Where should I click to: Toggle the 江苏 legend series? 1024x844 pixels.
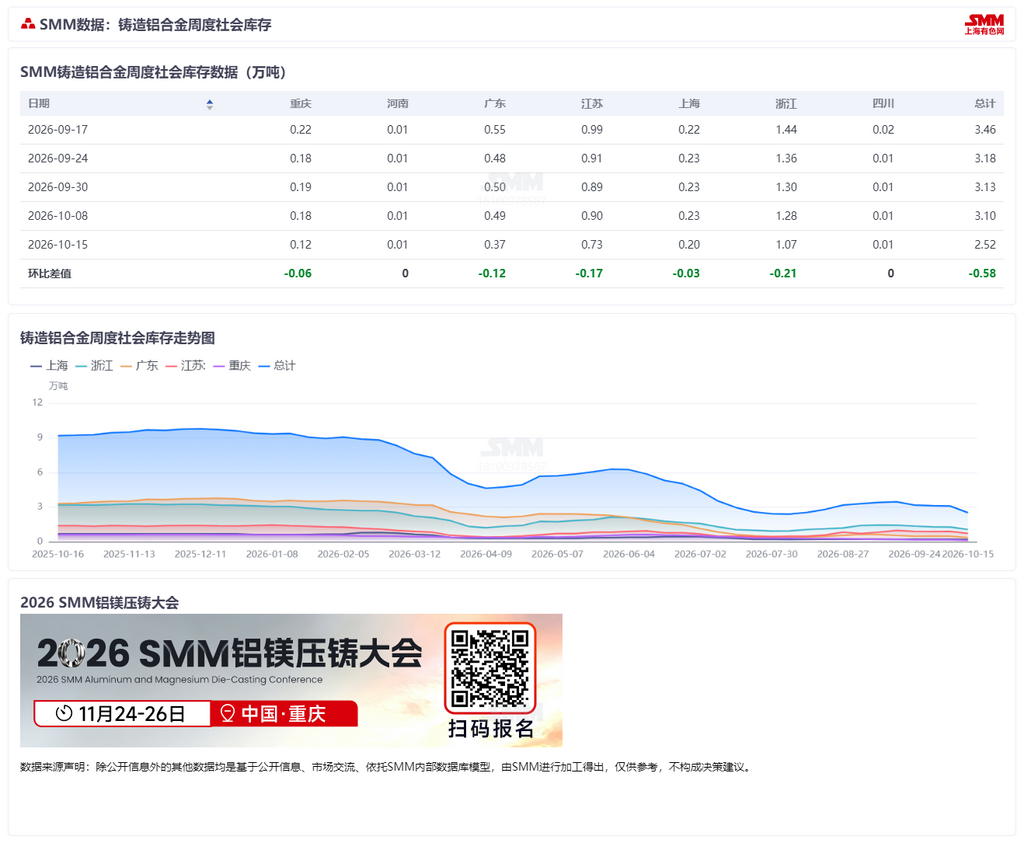tap(185, 365)
